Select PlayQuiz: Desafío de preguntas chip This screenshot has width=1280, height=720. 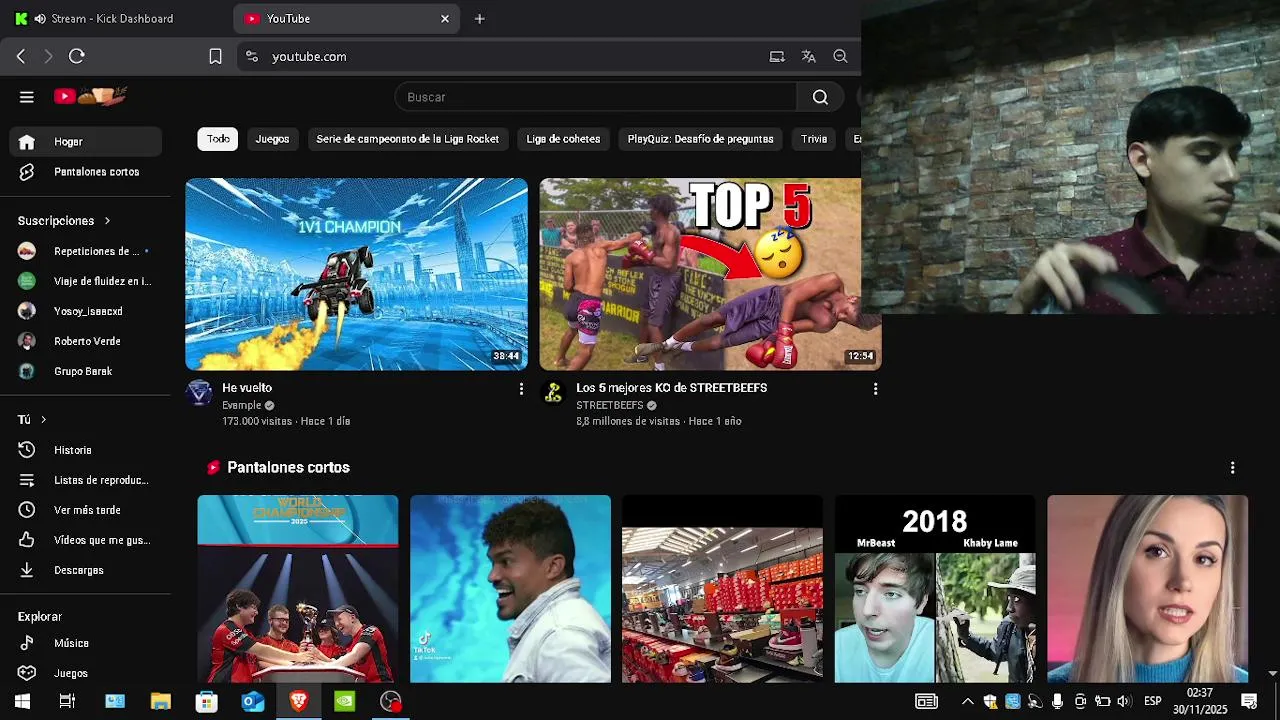(x=700, y=139)
